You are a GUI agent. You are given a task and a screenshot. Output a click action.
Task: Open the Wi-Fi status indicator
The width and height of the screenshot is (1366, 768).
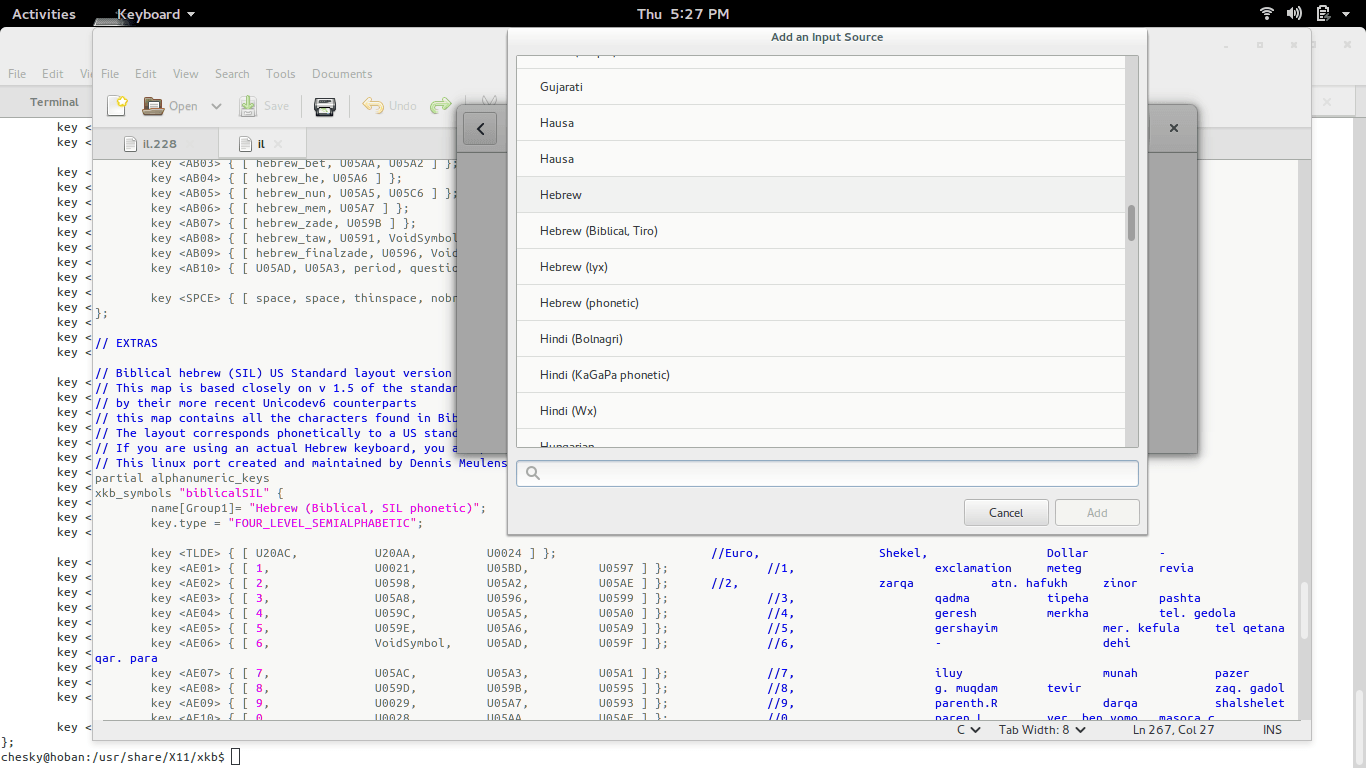(x=1267, y=14)
